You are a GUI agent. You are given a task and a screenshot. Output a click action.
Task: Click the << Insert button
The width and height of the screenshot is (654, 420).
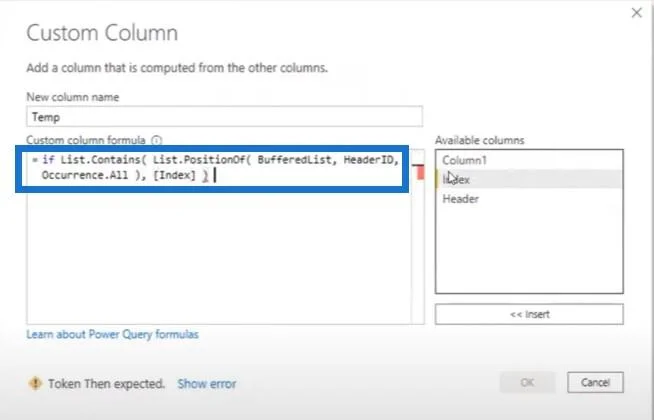pos(529,314)
